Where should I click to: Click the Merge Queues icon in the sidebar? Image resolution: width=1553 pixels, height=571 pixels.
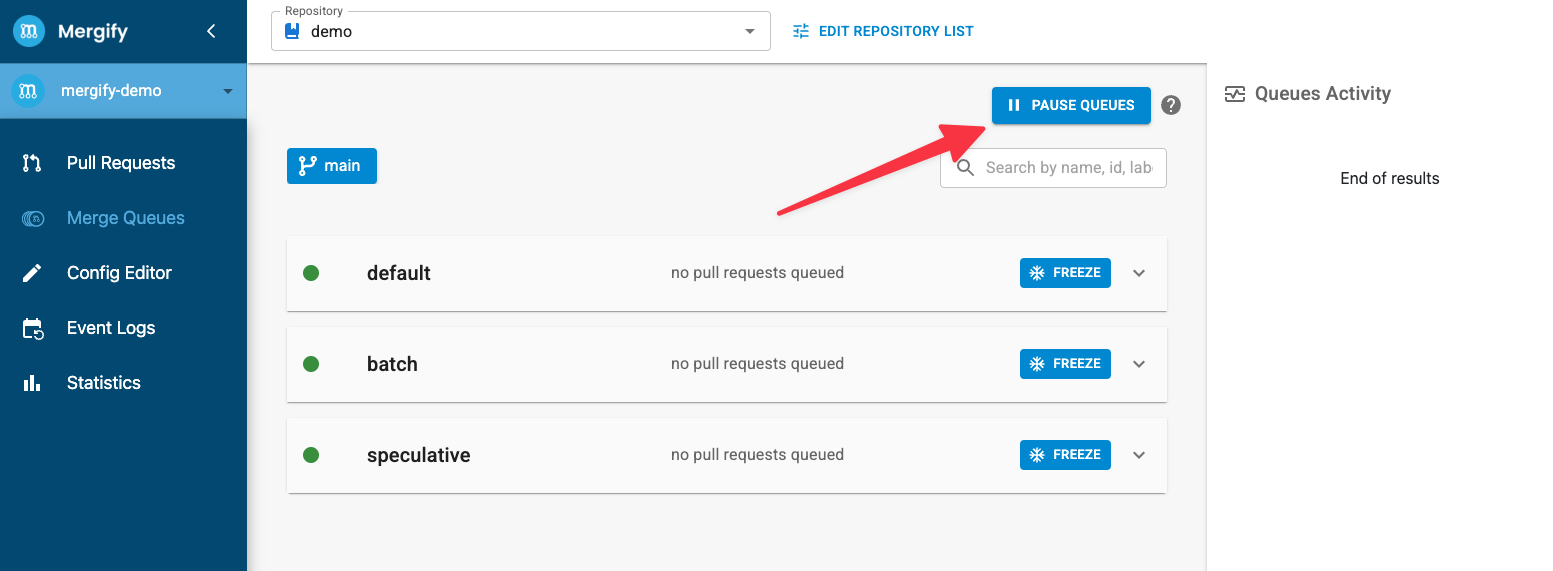tap(32, 218)
